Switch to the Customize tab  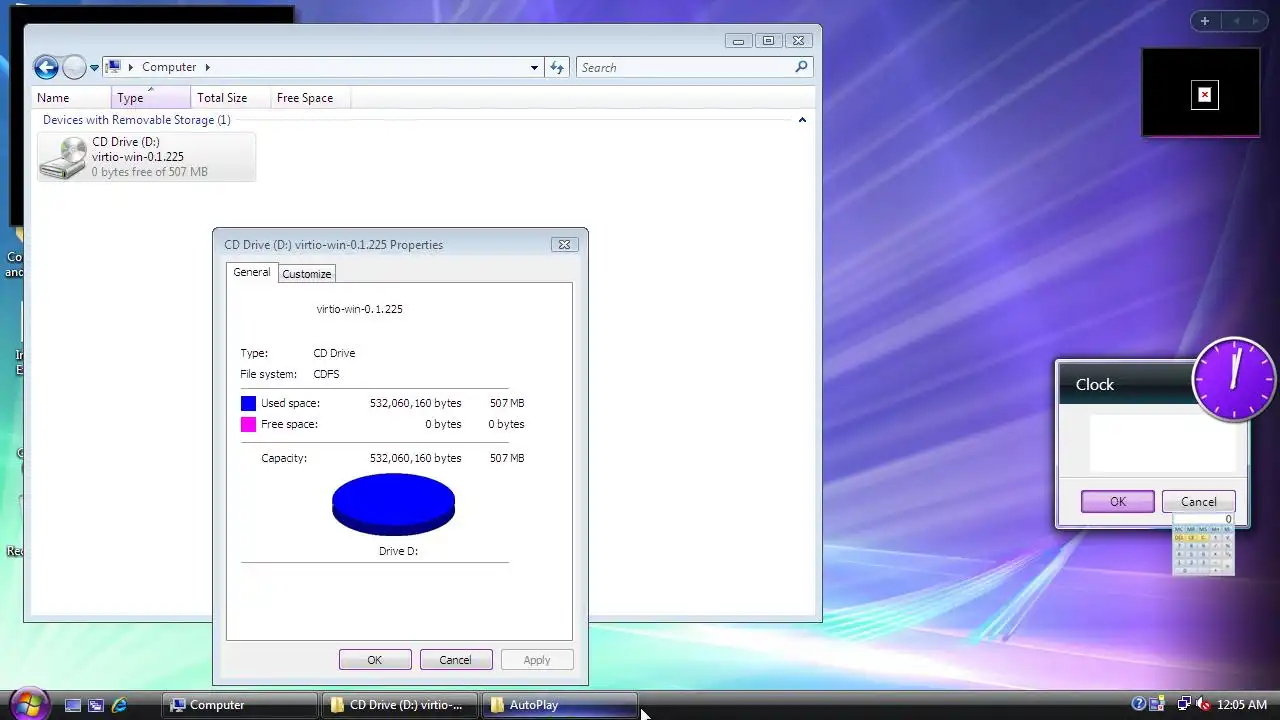[306, 274]
